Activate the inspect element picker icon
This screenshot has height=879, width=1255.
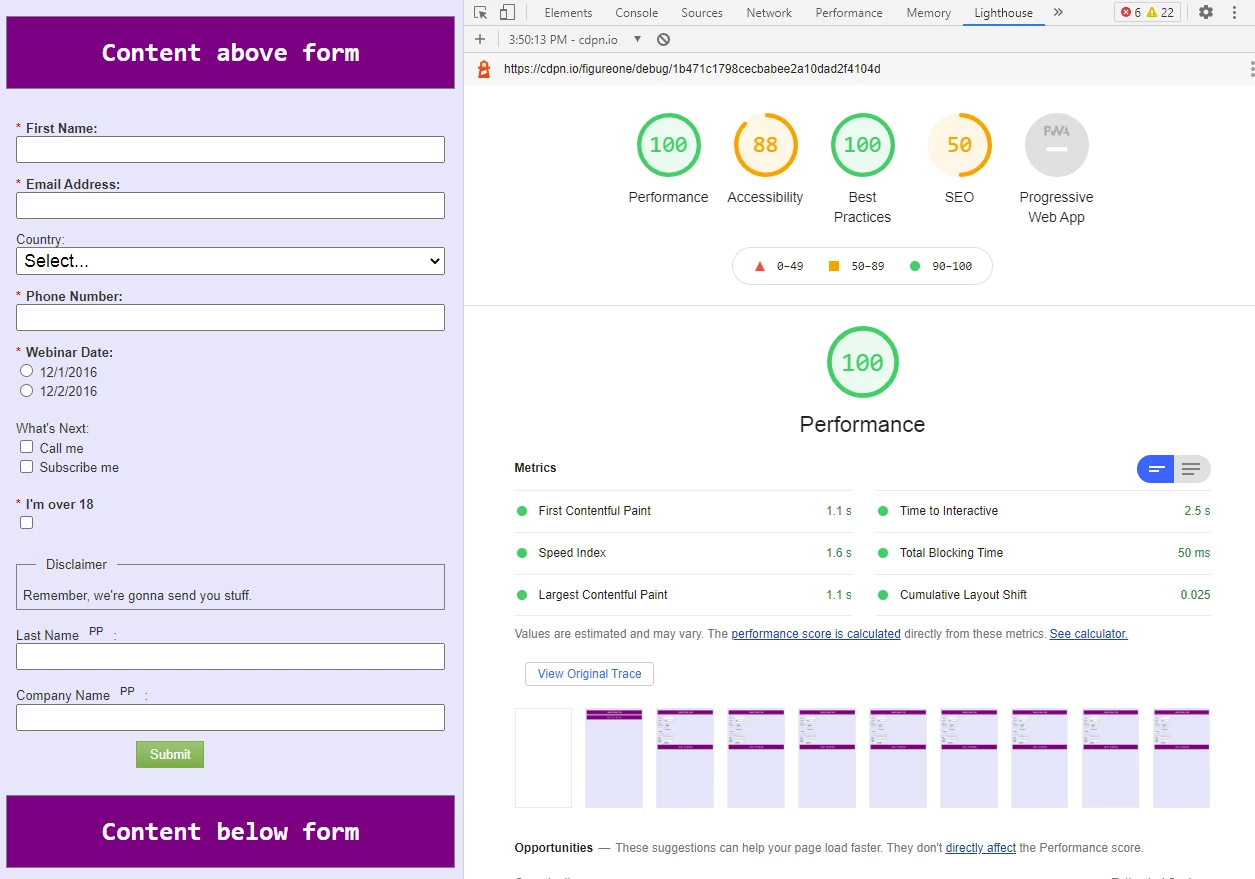tap(481, 12)
